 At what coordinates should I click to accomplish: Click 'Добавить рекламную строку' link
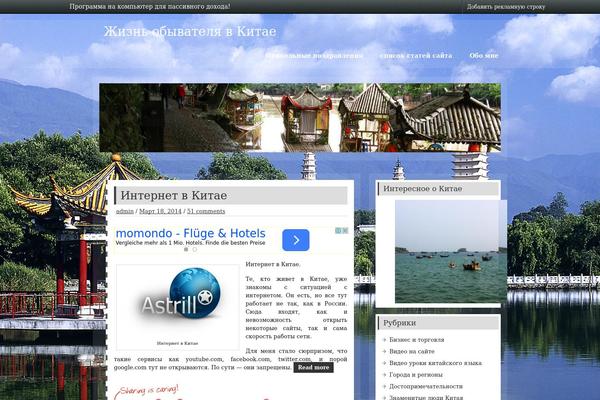point(506,7)
